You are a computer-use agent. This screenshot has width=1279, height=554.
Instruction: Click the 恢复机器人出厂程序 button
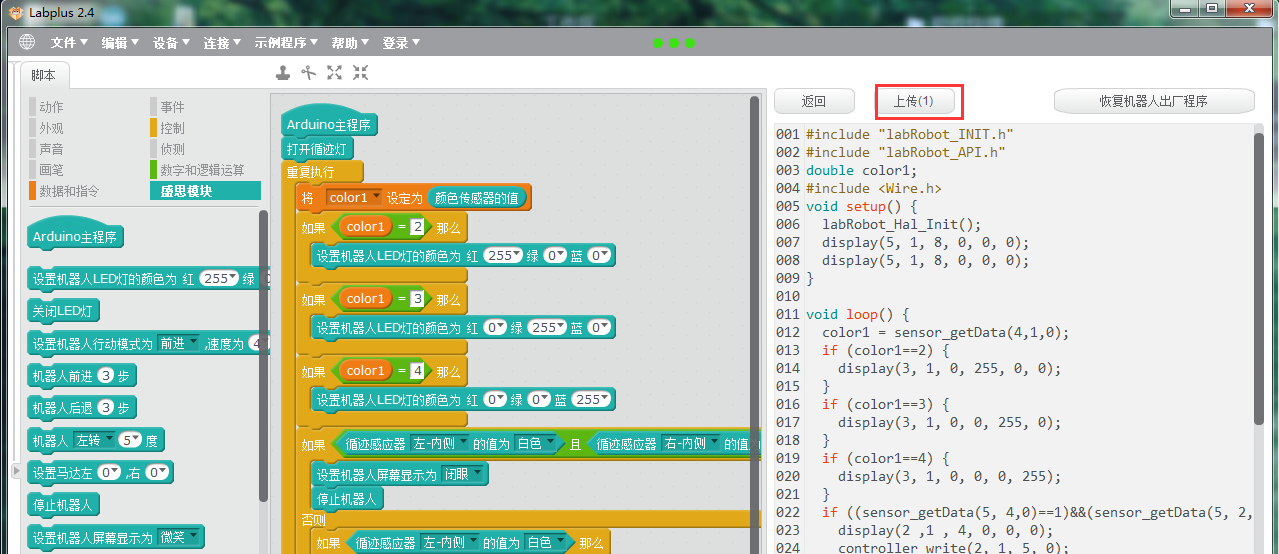1154,101
